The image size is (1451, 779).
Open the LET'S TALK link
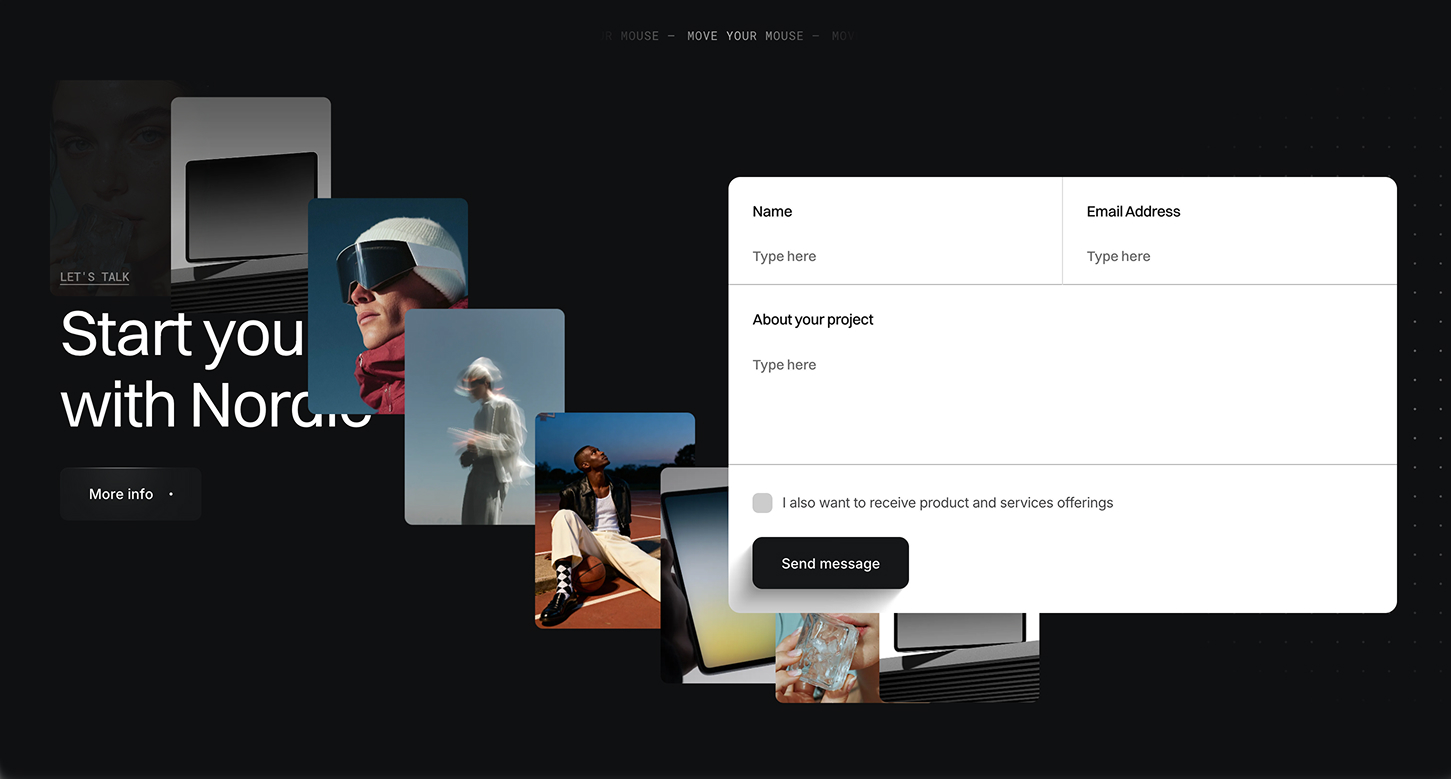(94, 277)
